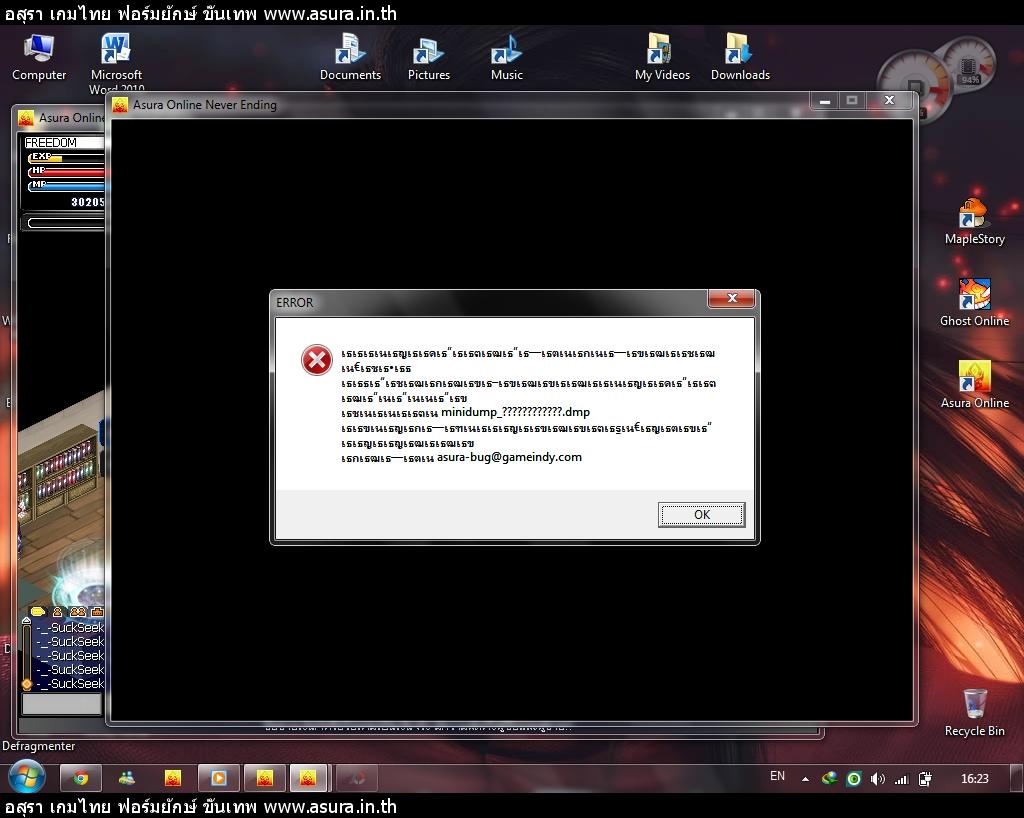Click the Windows Start orb

click(27, 778)
